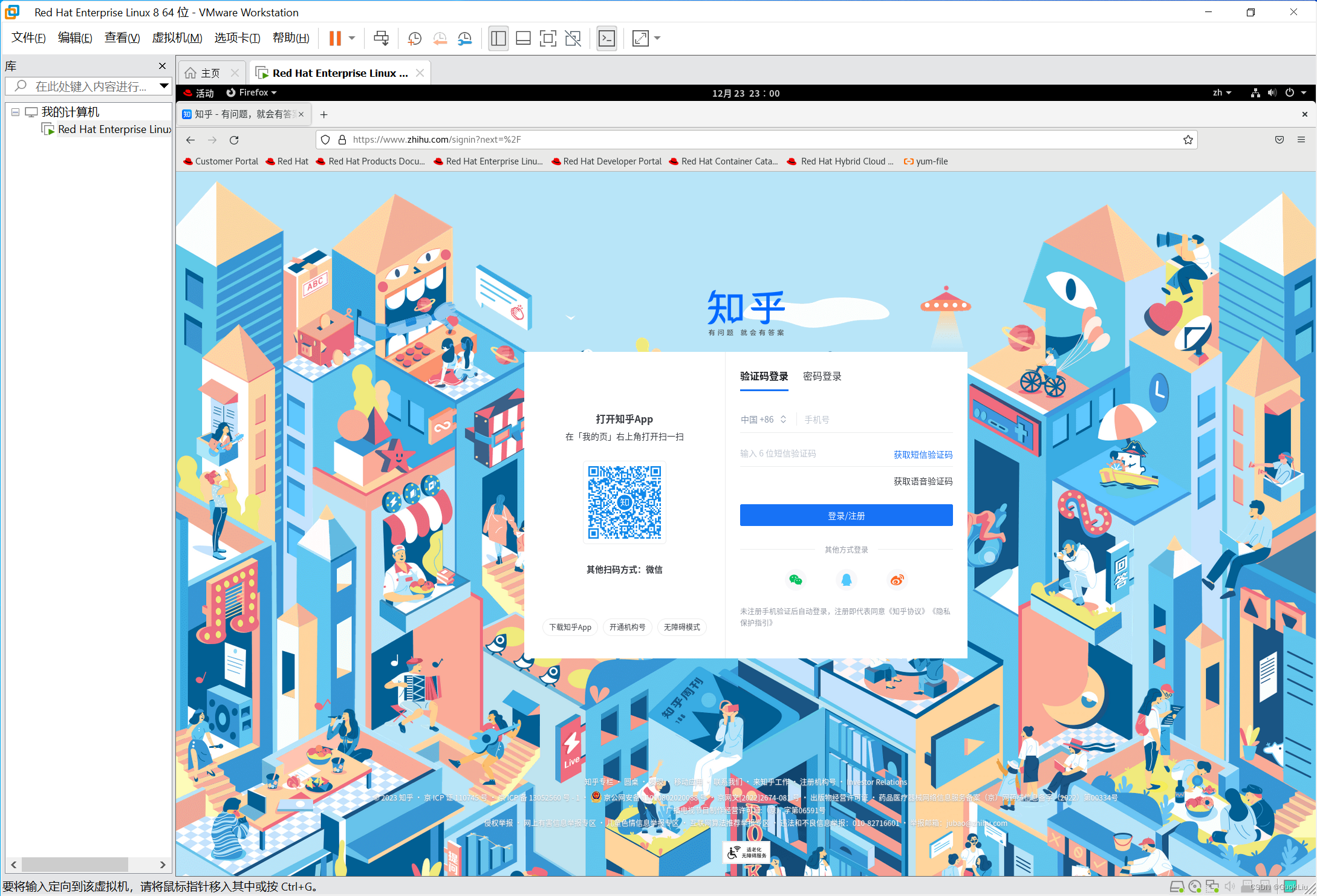The width and height of the screenshot is (1317, 896).
Task: Click the tracking protection shield icon
Action: pyautogui.click(x=325, y=140)
